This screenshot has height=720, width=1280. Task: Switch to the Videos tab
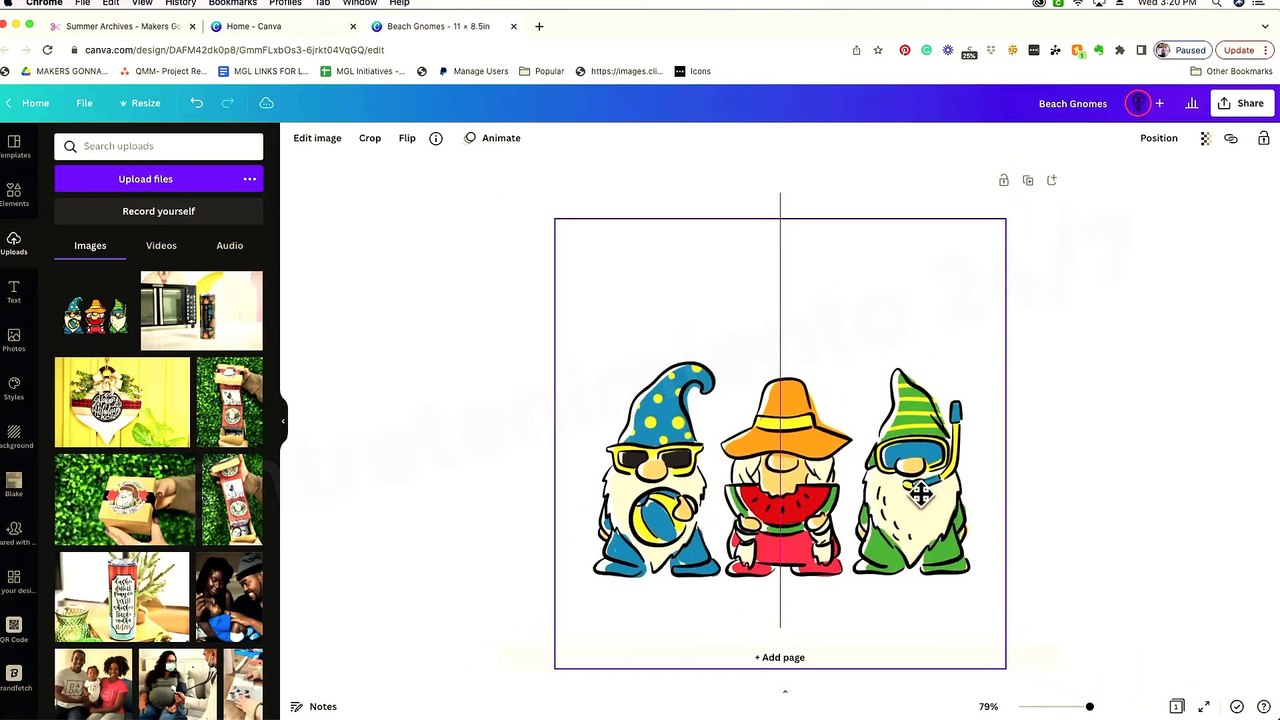[x=161, y=245]
